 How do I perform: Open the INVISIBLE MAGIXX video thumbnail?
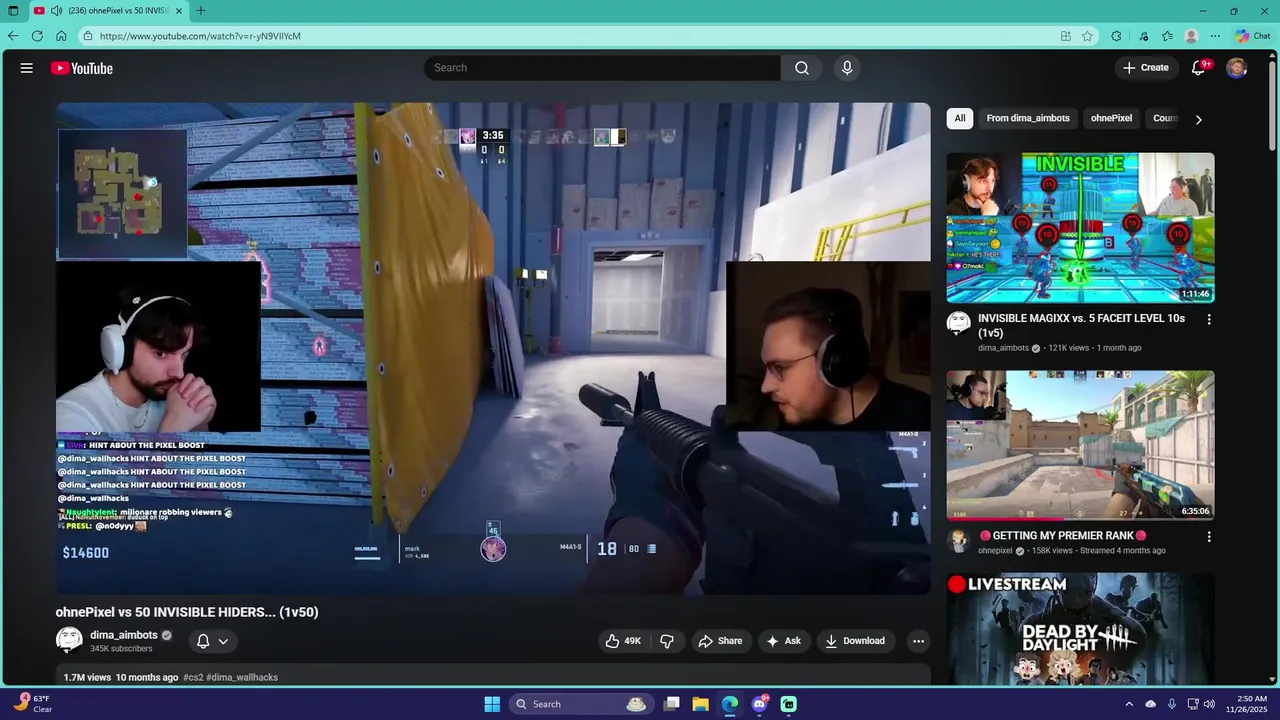click(x=1081, y=227)
